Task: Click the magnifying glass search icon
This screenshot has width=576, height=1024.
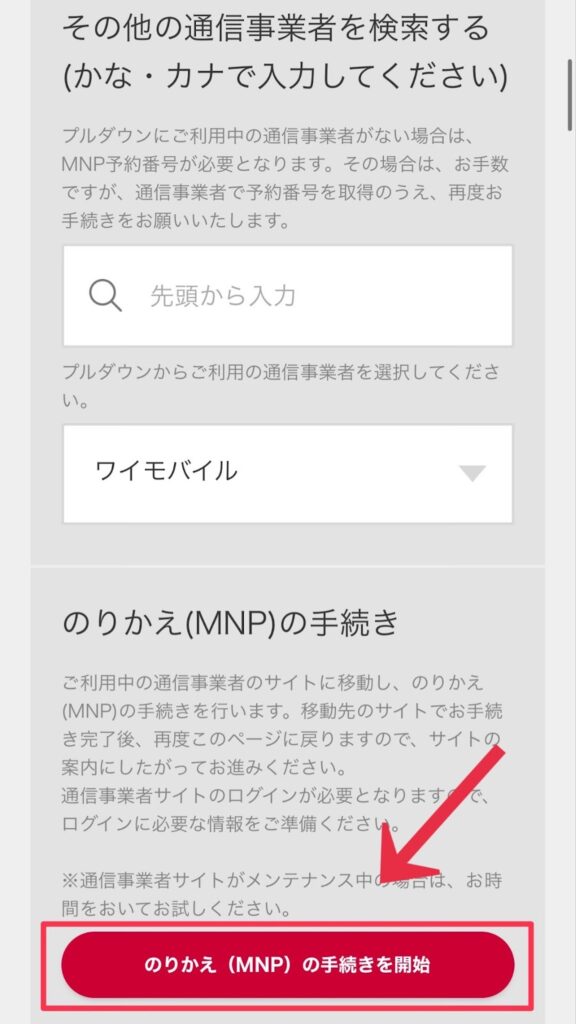Action: [x=105, y=296]
